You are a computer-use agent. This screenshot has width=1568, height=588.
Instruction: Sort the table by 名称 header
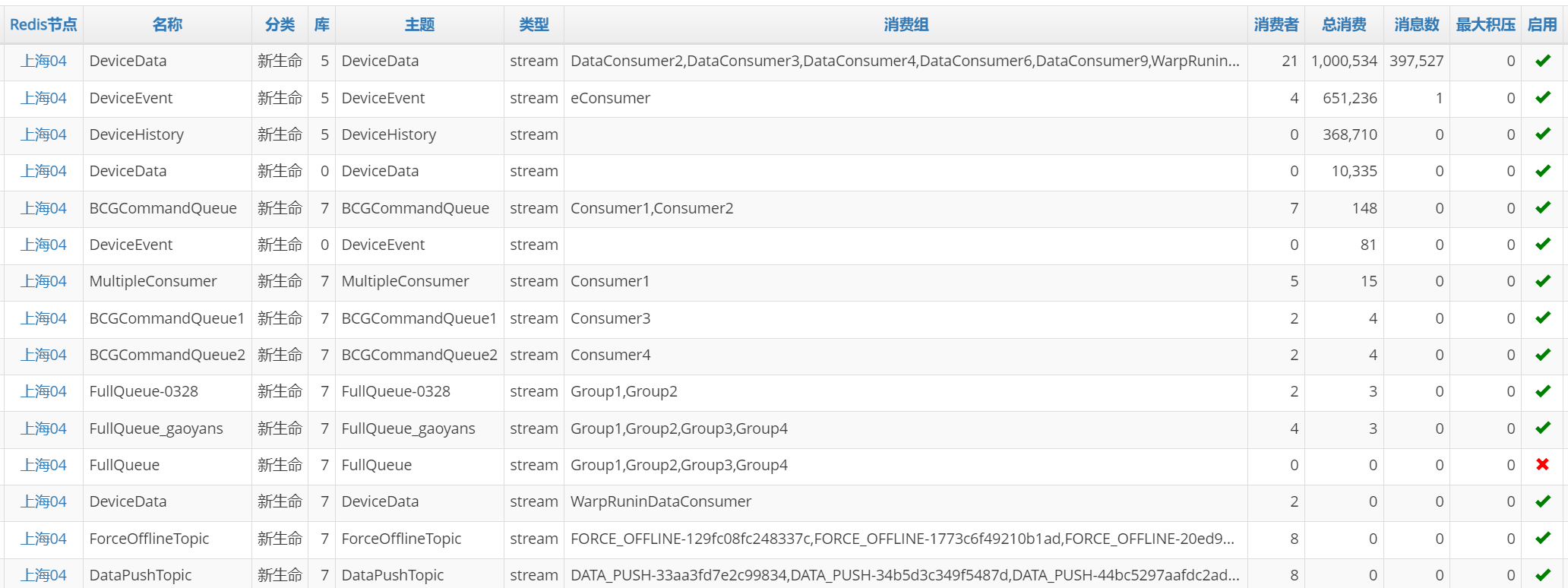click(167, 24)
